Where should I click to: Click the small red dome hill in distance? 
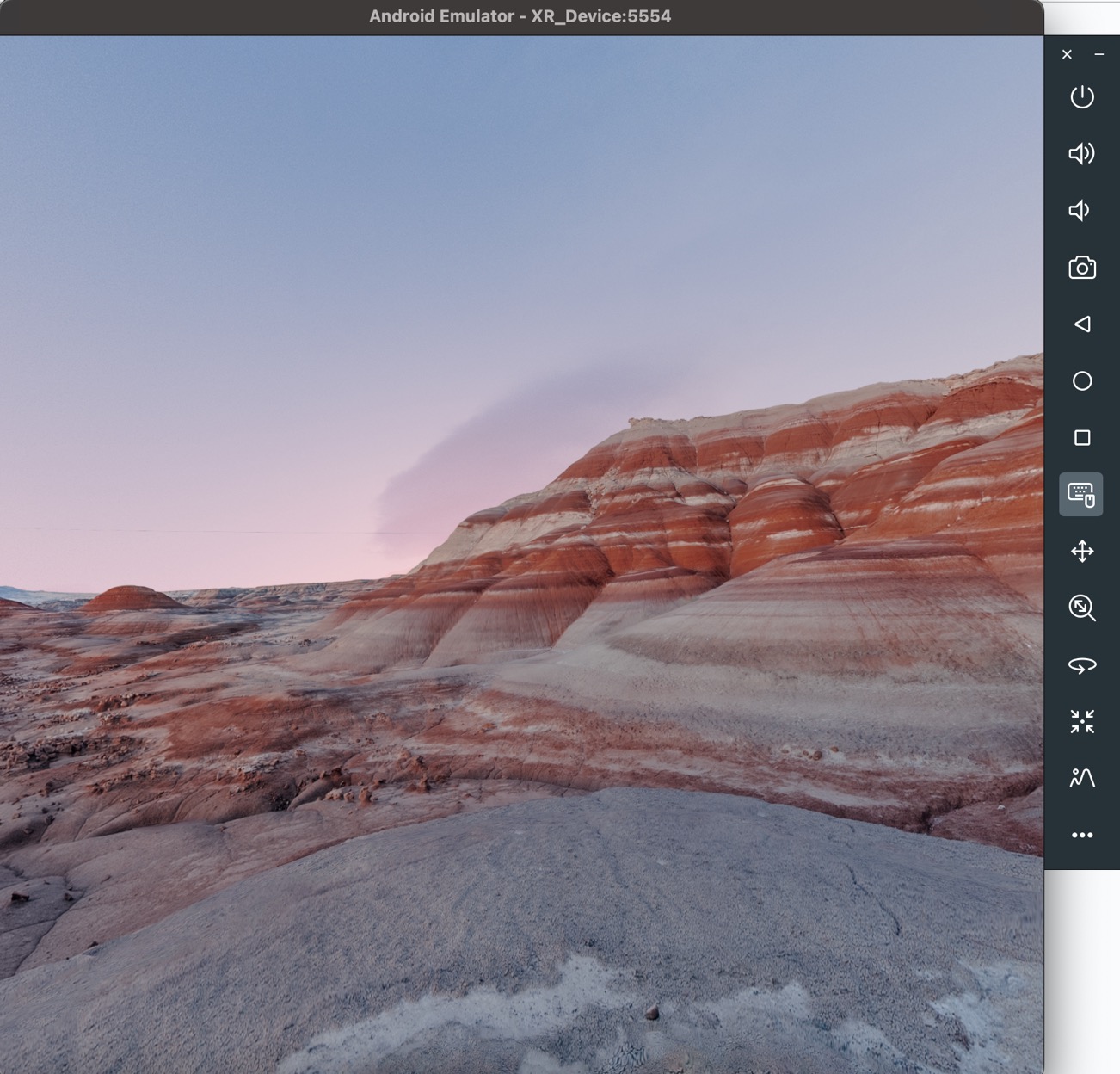click(129, 598)
